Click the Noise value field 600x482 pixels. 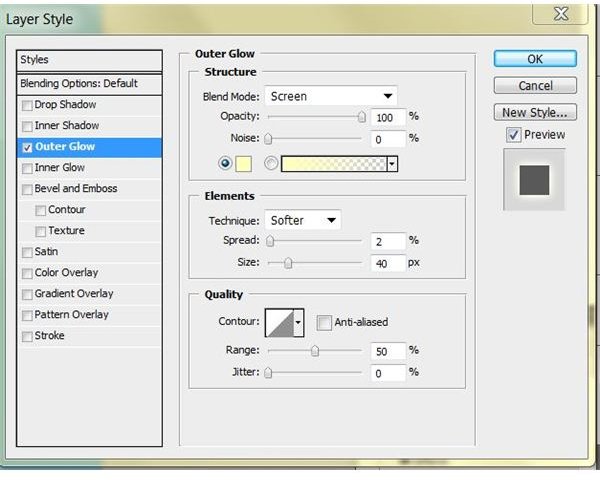tap(388, 139)
